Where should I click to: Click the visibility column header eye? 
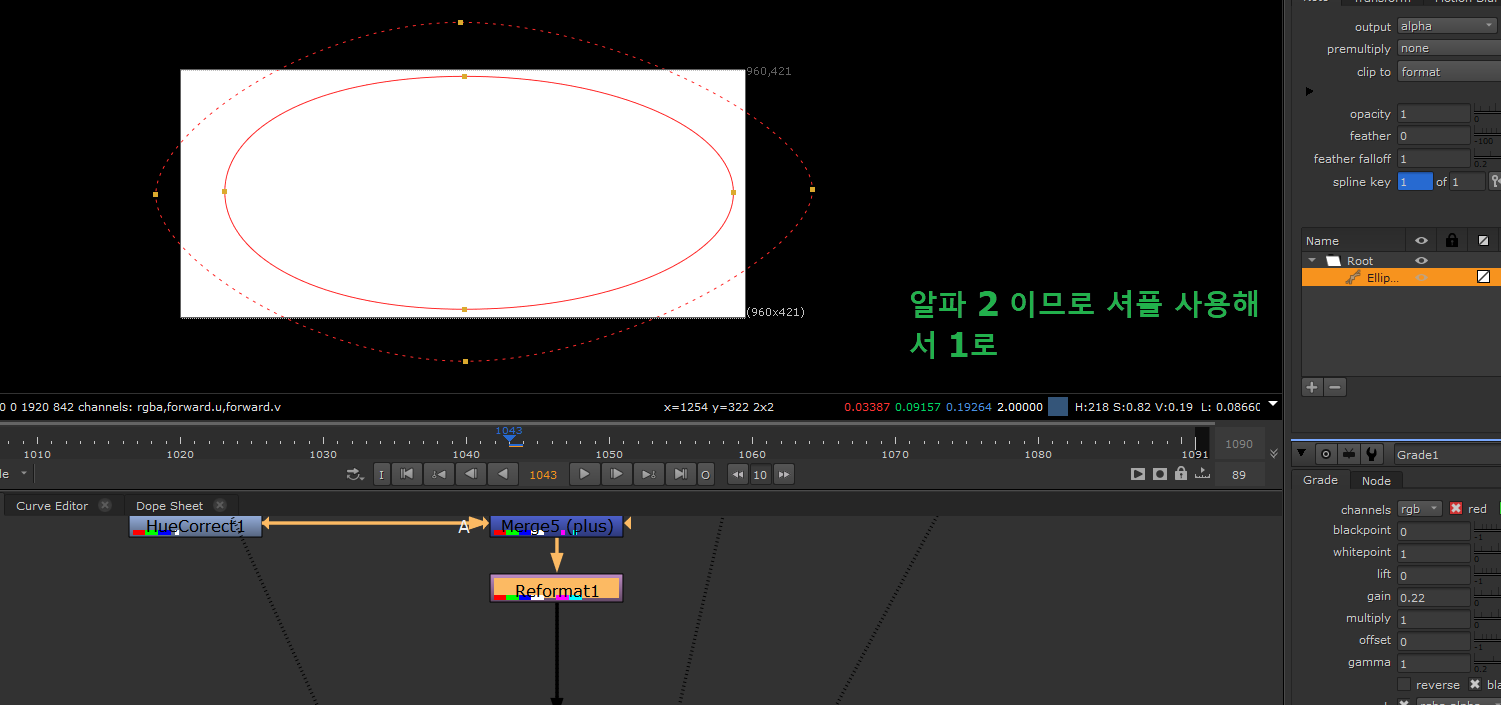coord(1420,240)
